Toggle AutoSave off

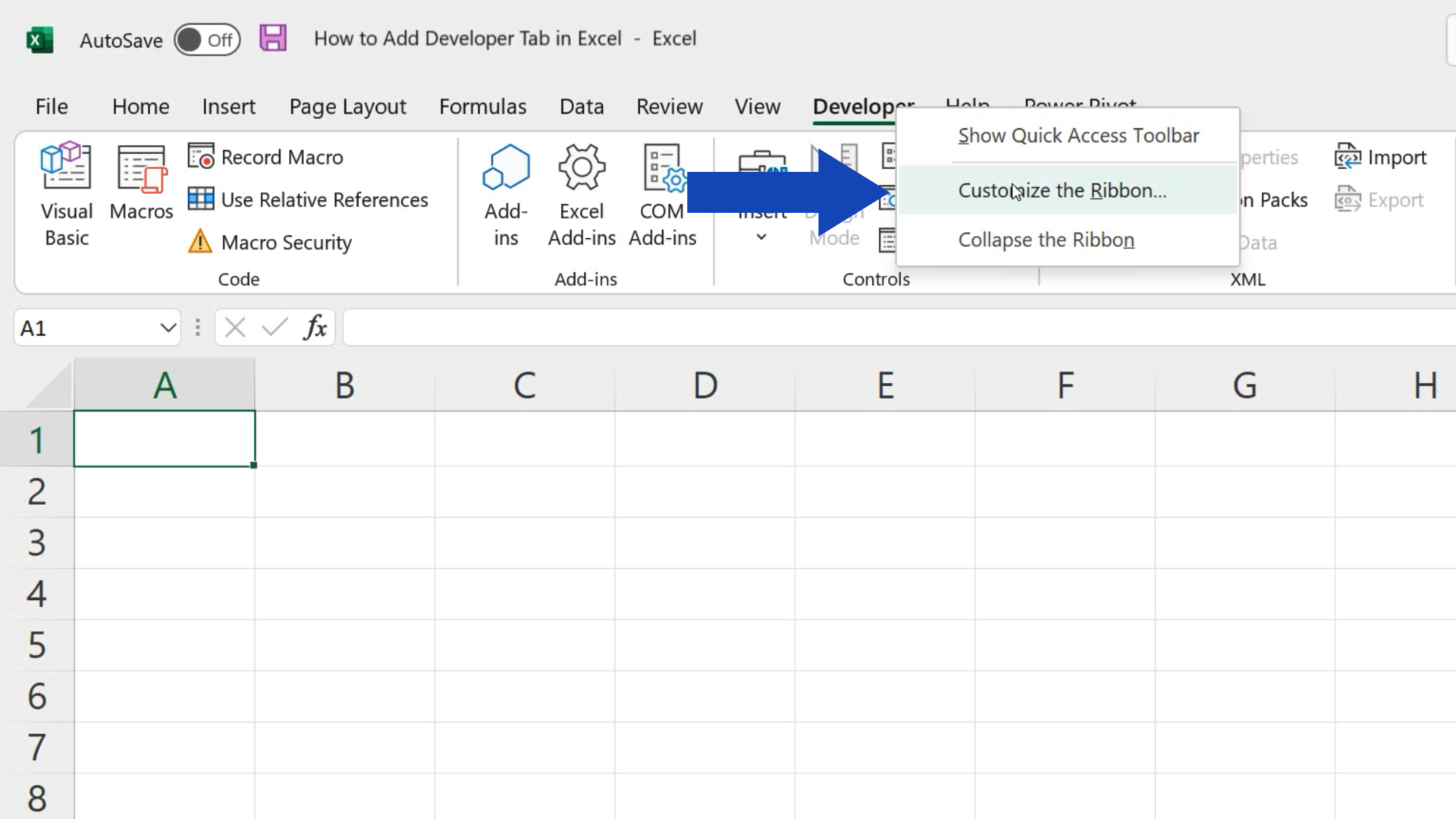[207, 39]
